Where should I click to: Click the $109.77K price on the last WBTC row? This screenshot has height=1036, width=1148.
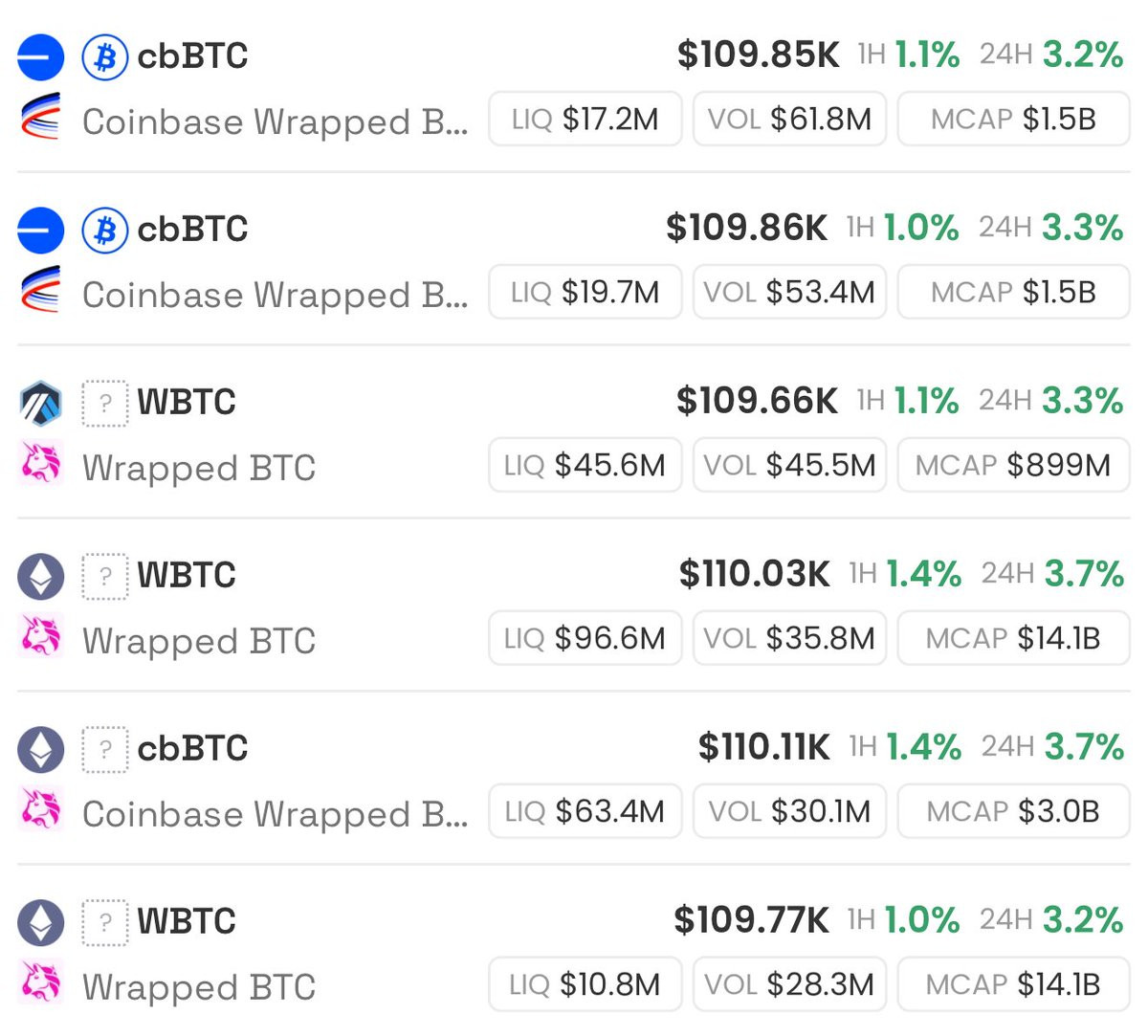click(751, 920)
